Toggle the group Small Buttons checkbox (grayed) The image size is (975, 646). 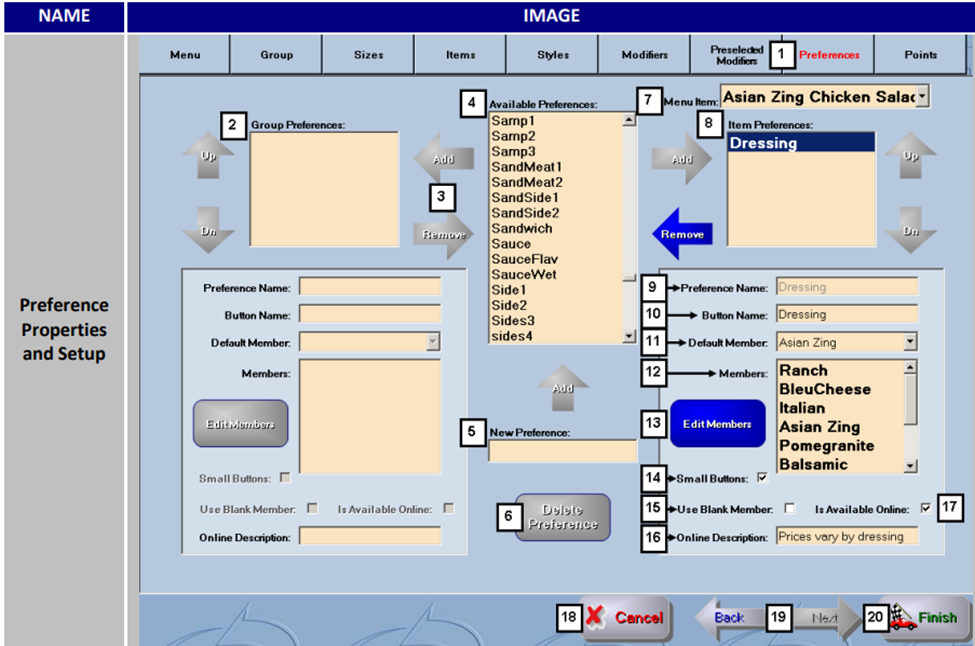(x=285, y=478)
